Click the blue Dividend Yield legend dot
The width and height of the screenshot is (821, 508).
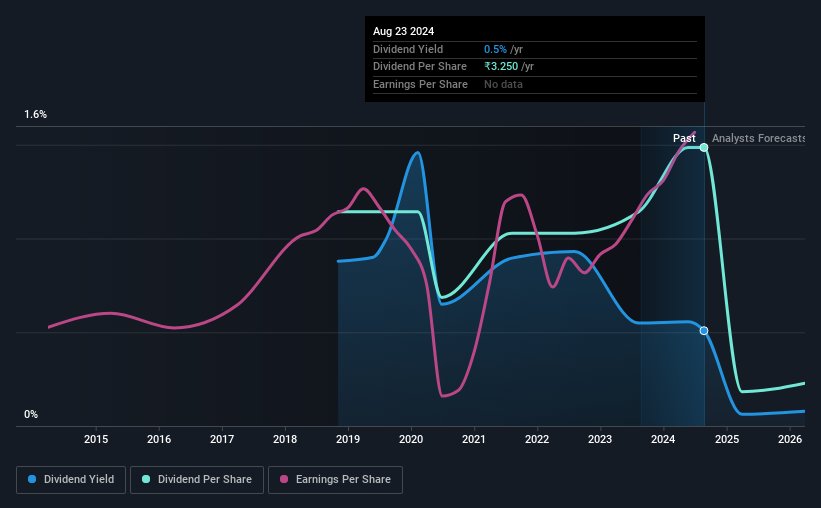(32, 479)
